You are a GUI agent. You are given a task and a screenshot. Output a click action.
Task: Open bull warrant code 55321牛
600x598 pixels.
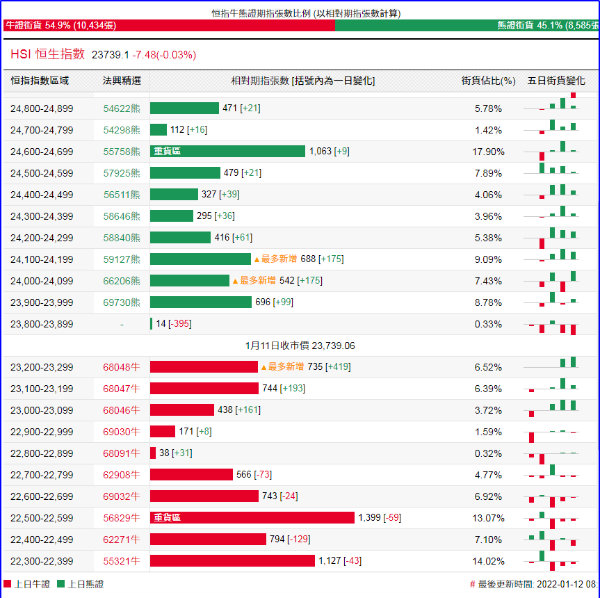point(122,561)
